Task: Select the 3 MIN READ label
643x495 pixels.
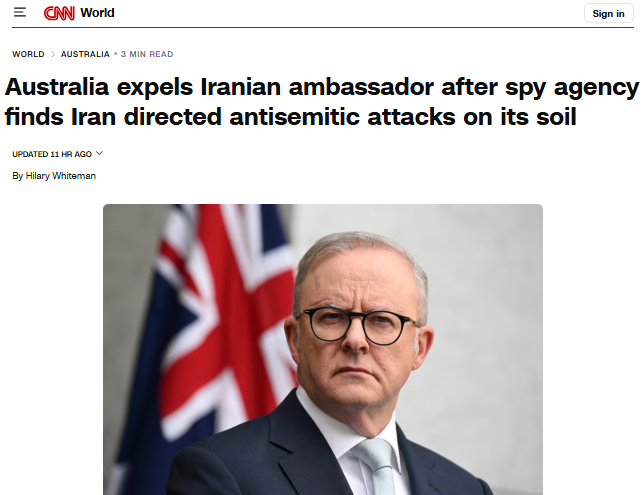Action: click(x=147, y=54)
